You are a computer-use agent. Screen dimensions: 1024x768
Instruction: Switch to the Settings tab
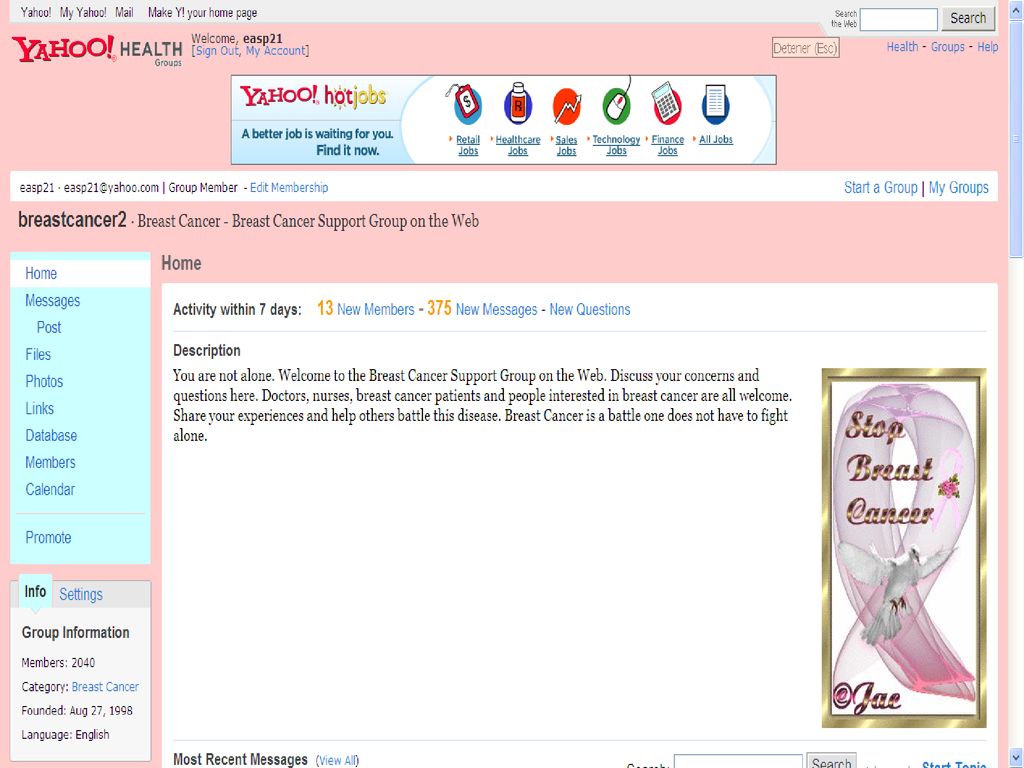point(81,594)
